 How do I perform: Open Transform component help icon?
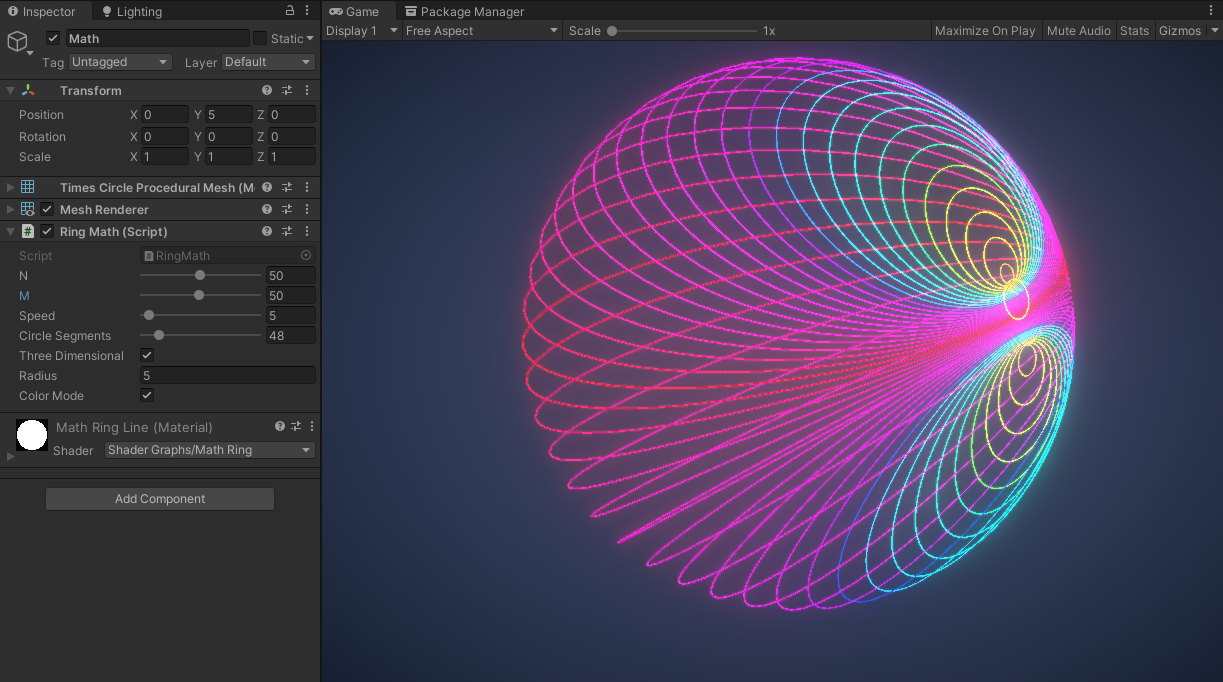[x=267, y=90]
